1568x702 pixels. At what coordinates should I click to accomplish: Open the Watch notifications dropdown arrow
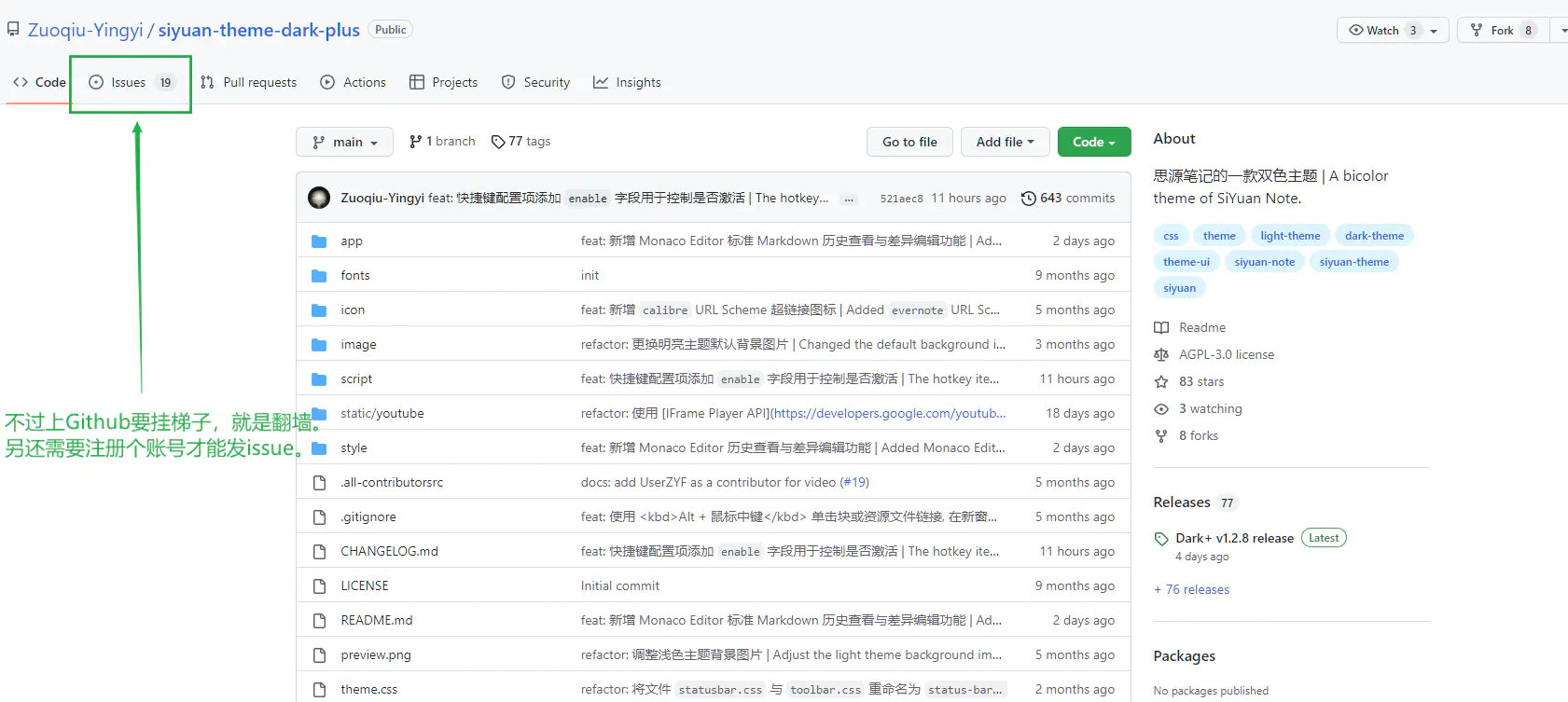point(1434,31)
